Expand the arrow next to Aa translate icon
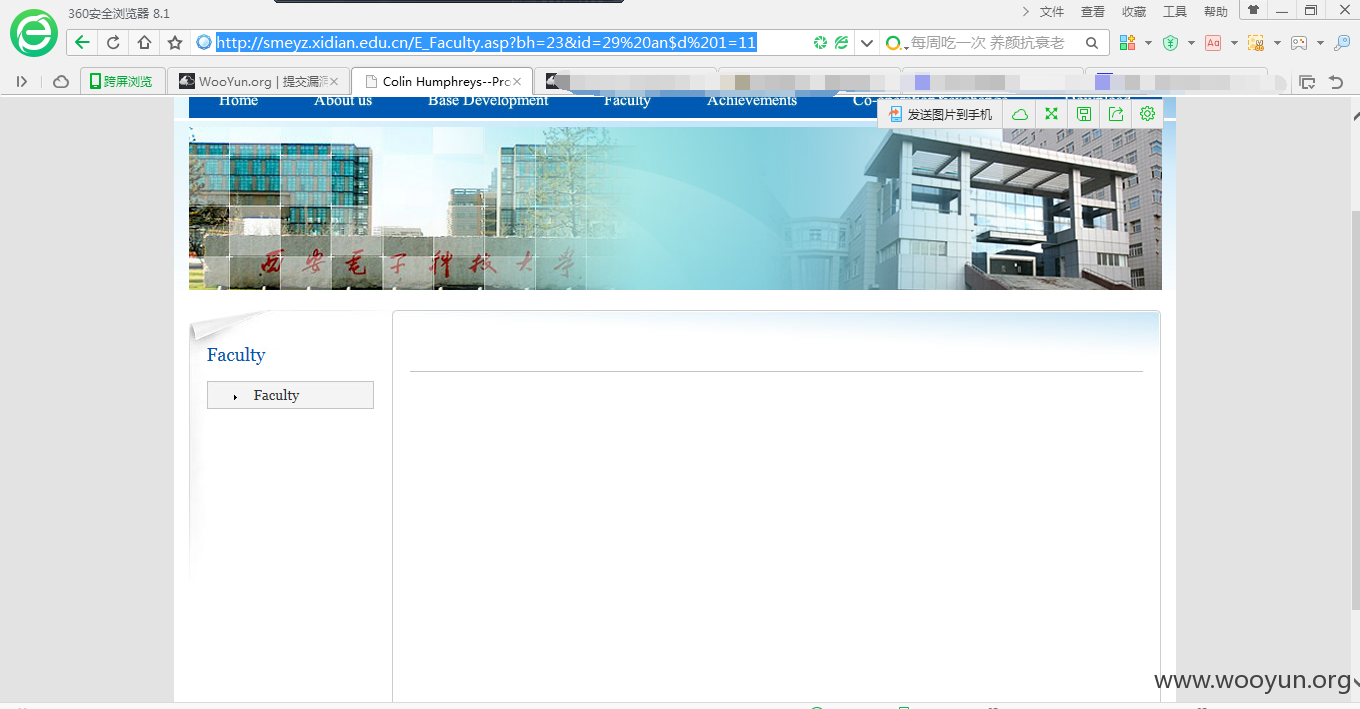This screenshot has width=1360, height=709. point(1234,43)
